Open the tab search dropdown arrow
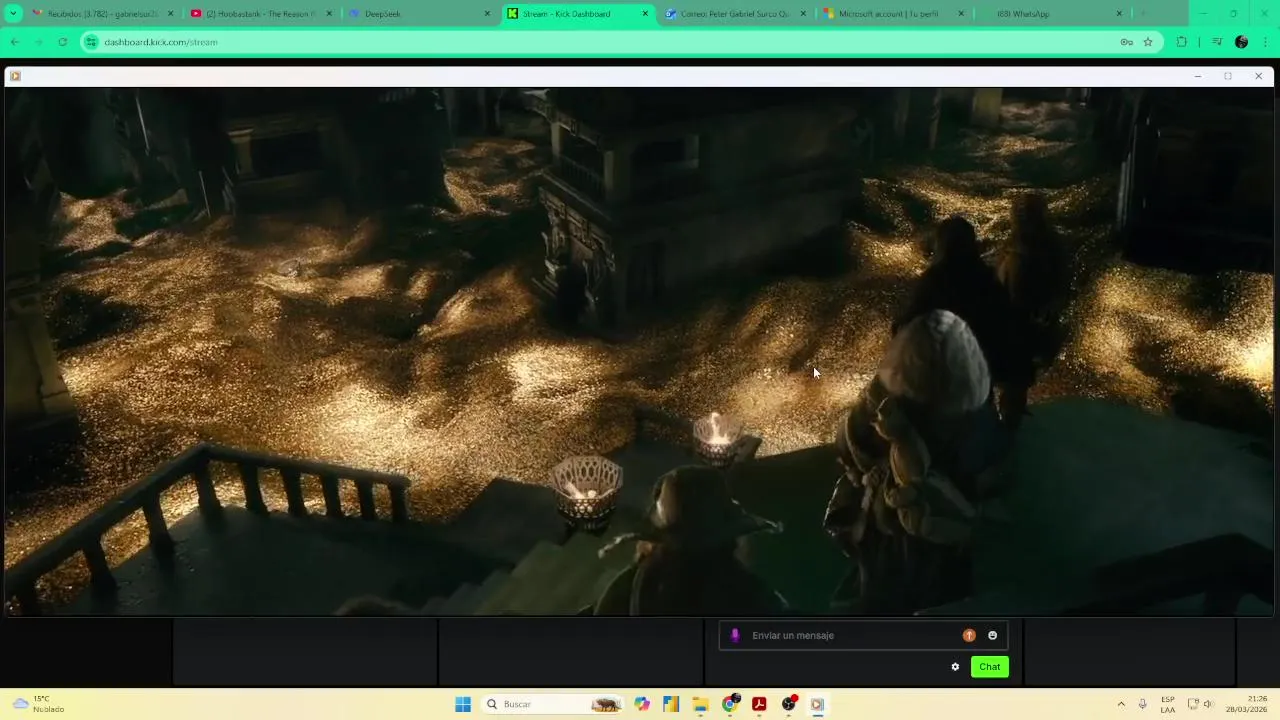The height and width of the screenshot is (720, 1280). [13, 14]
